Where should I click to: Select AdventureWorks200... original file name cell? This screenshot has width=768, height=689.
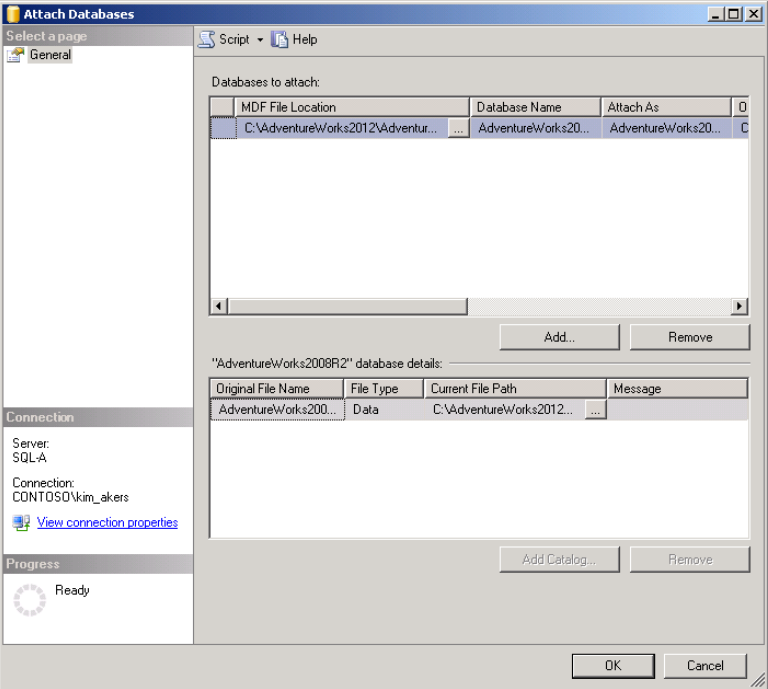pyautogui.click(x=277, y=409)
